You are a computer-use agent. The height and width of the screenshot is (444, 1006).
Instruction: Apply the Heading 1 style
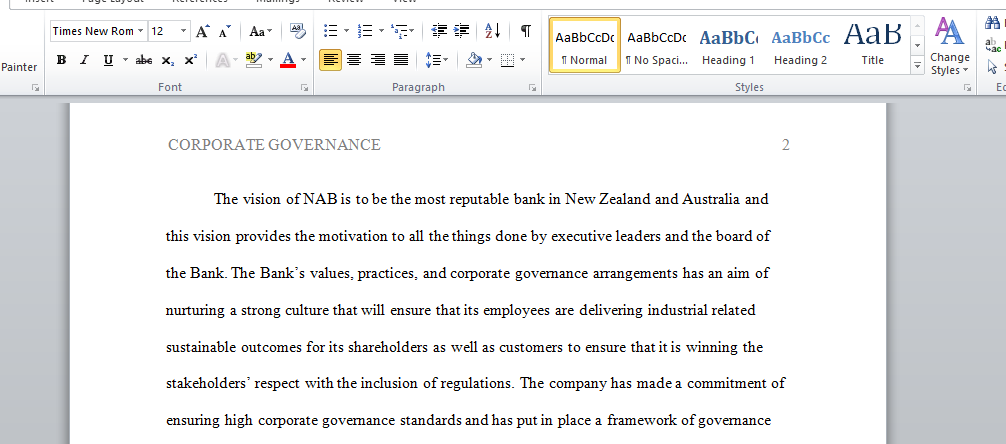[728, 45]
